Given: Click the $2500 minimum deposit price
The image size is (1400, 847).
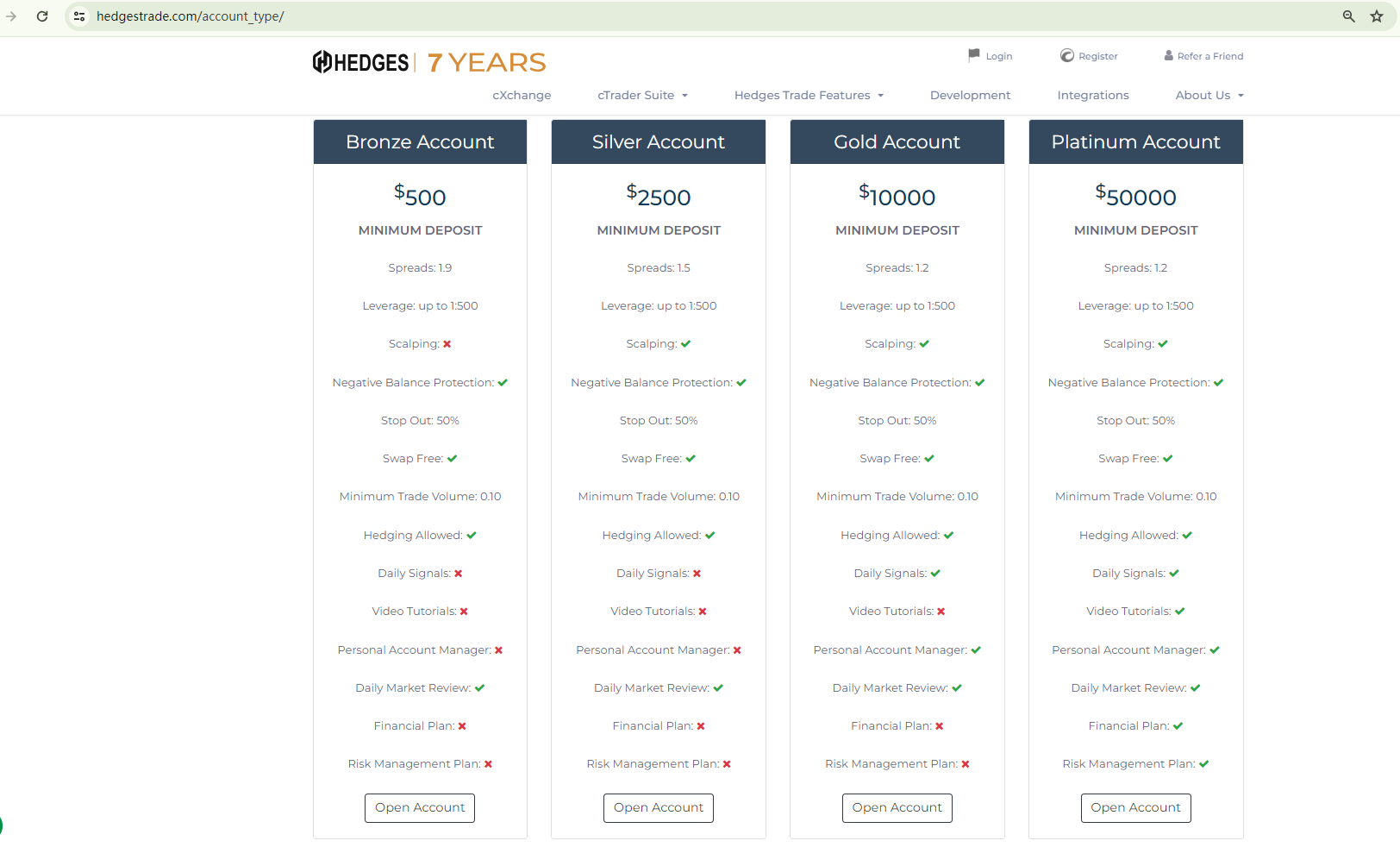Looking at the screenshot, I should 659,196.
